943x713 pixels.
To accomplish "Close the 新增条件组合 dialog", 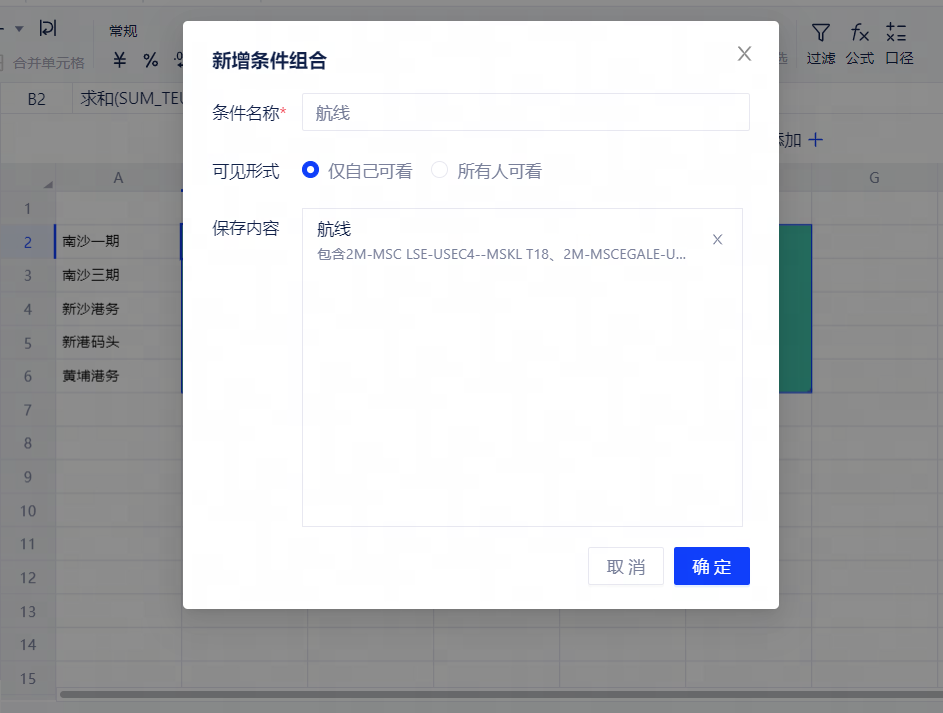I will click(x=744, y=54).
